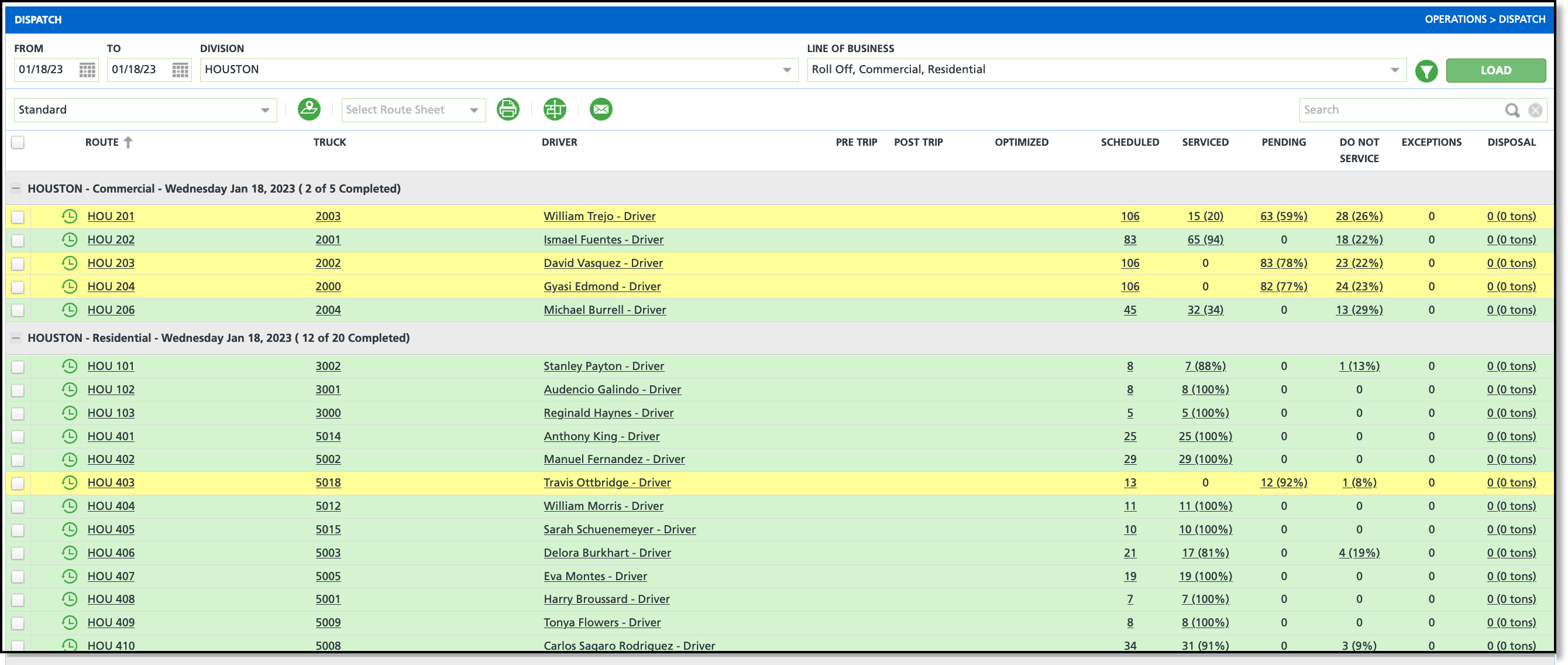Viewport: 1568px width, 665px height.
Task: Check the select-all header checkbox
Action: click(18, 142)
